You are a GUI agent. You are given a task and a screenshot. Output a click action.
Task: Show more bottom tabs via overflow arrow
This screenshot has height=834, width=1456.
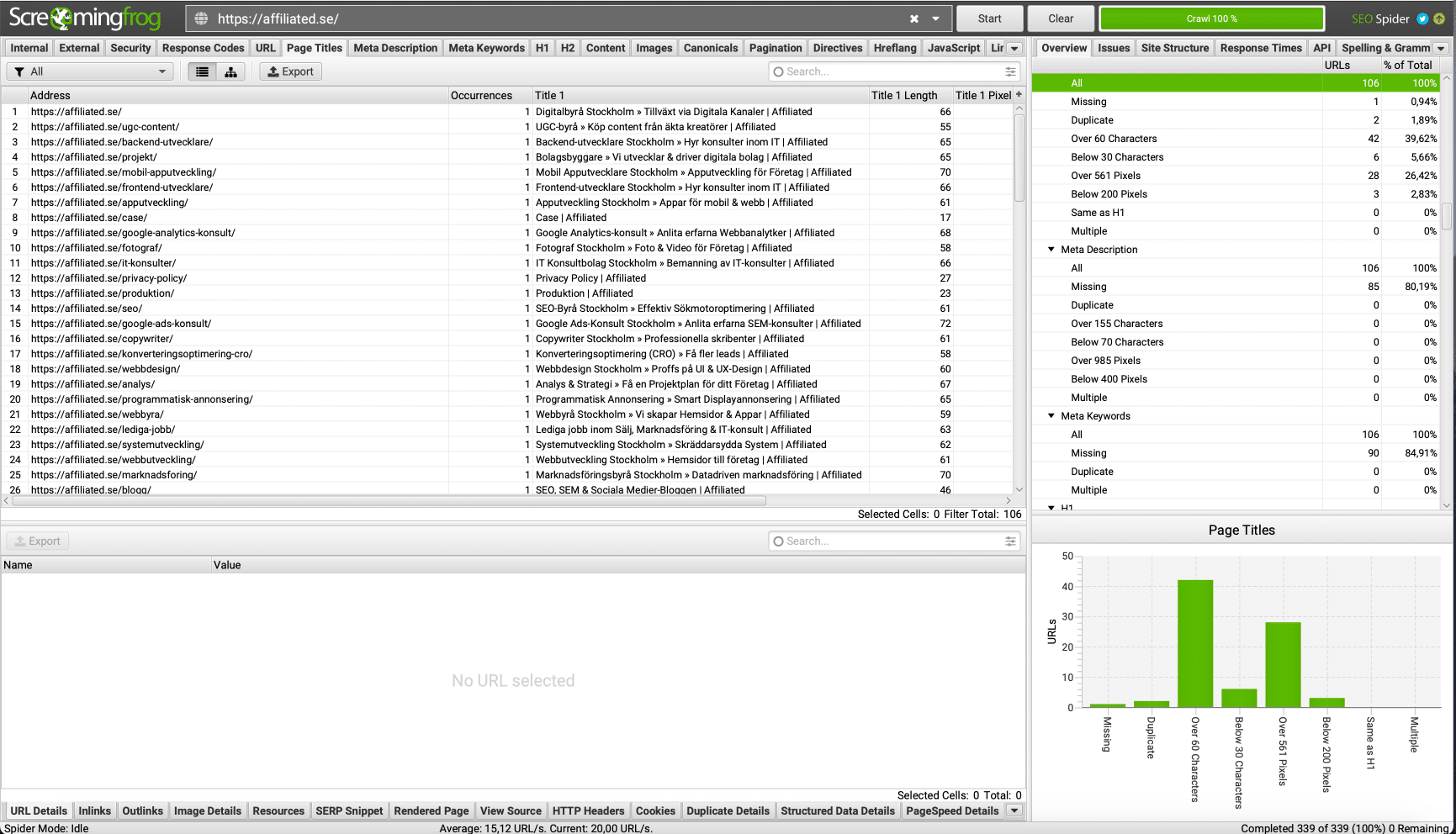point(1014,810)
